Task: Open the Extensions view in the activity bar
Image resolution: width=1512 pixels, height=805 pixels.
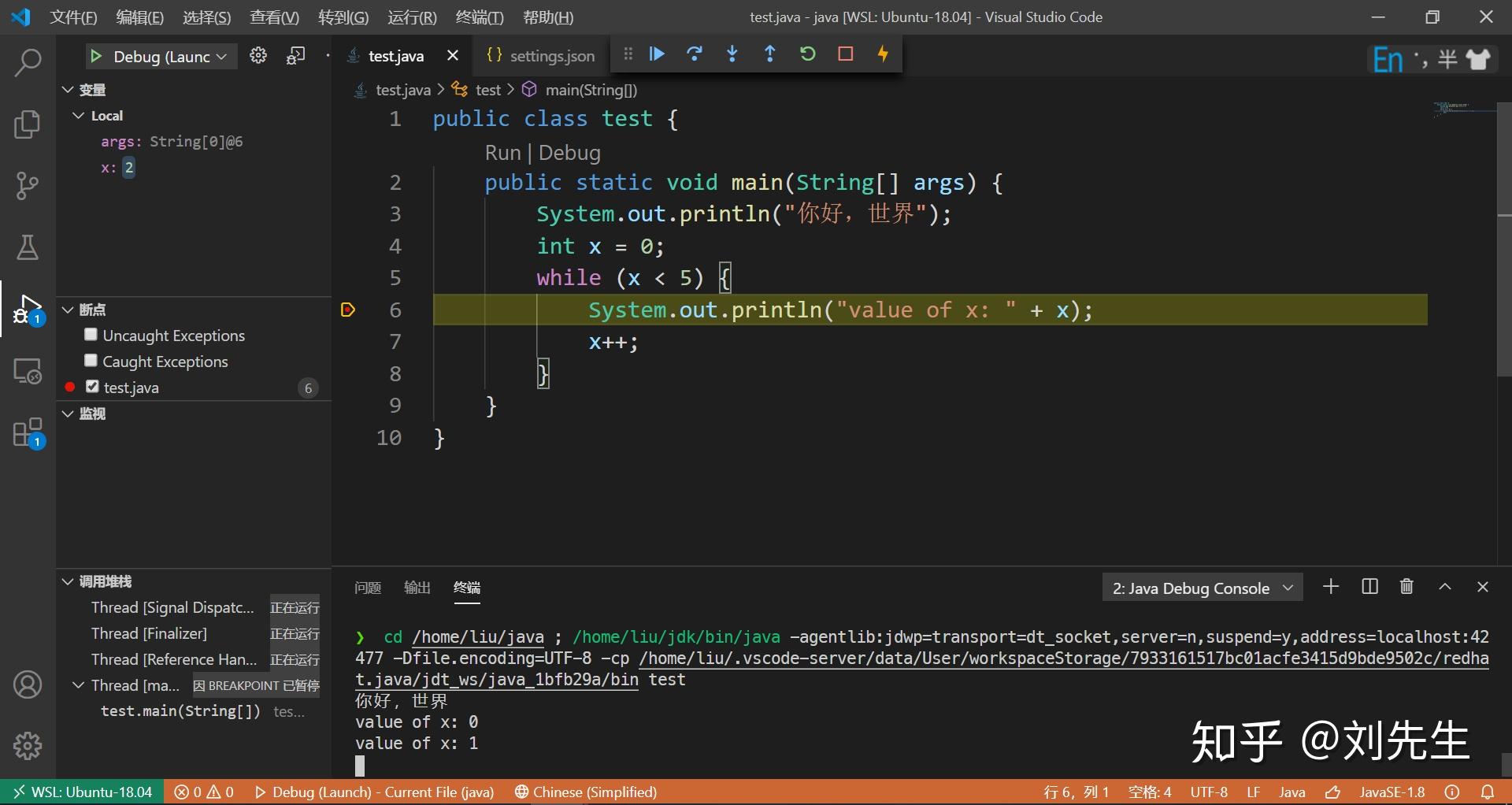Action: click(28, 432)
